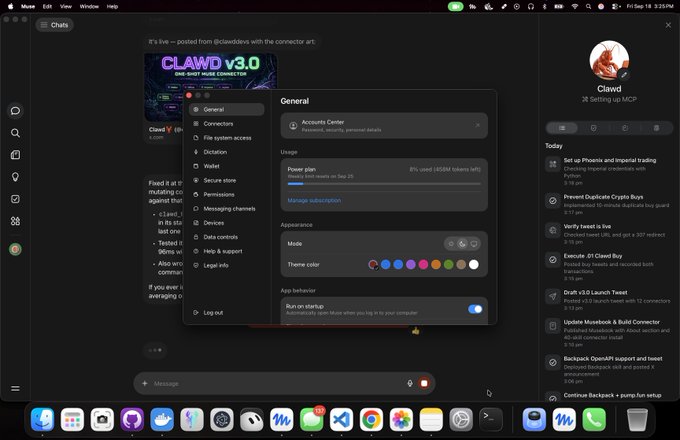This screenshot has height=440, width=680.
Task: Open File system access settings
Action: coord(226,138)
